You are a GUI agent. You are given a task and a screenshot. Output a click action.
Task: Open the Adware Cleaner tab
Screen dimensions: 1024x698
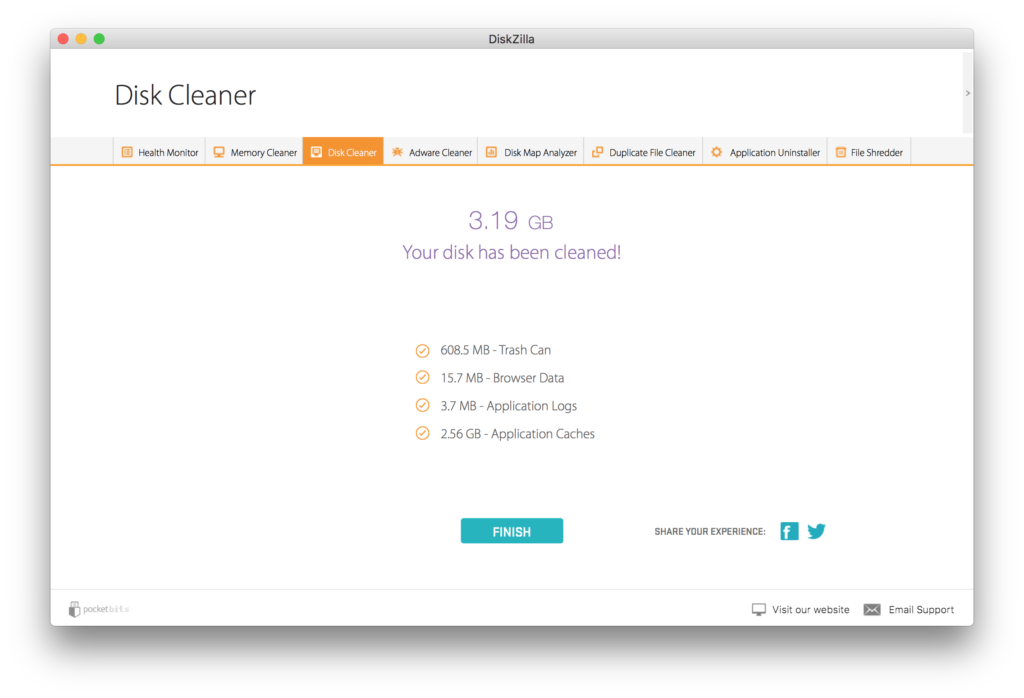[x=431, y=152]
